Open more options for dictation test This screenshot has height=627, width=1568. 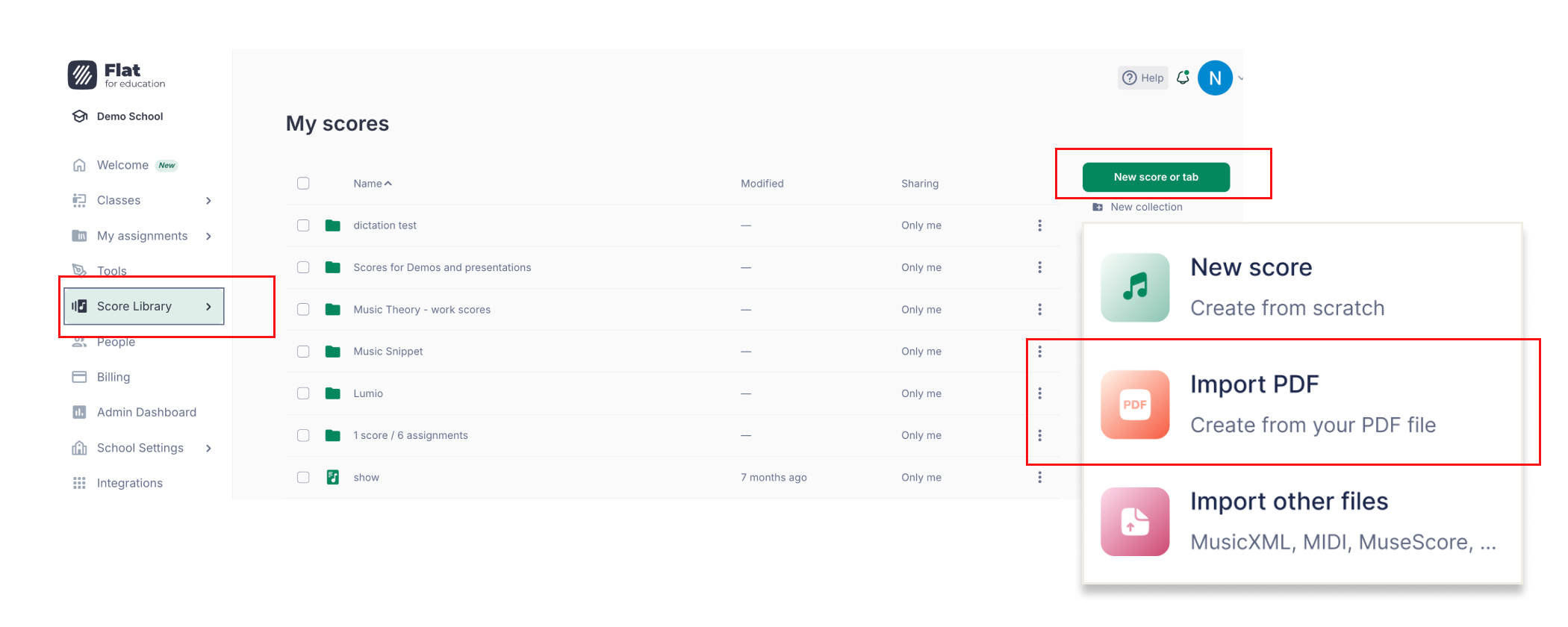coord(1039,225)
